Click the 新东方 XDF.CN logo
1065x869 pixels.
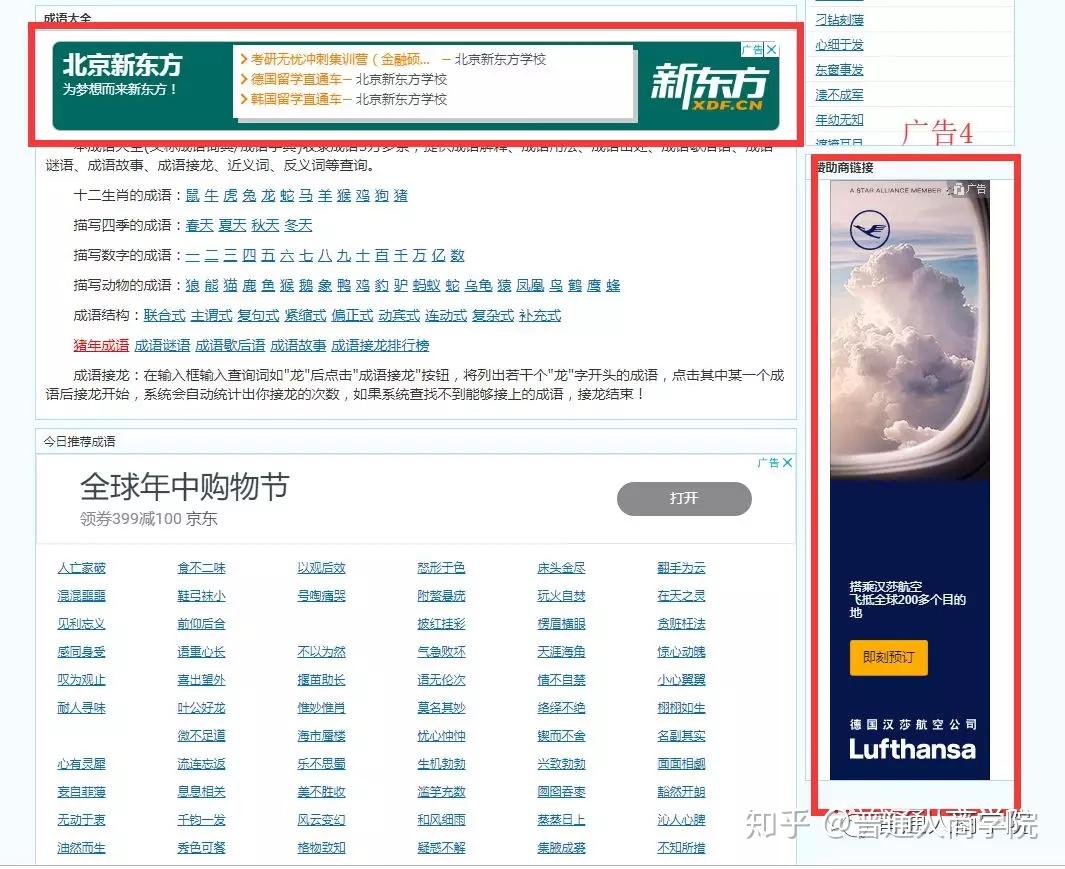click(x=708, y=86)
